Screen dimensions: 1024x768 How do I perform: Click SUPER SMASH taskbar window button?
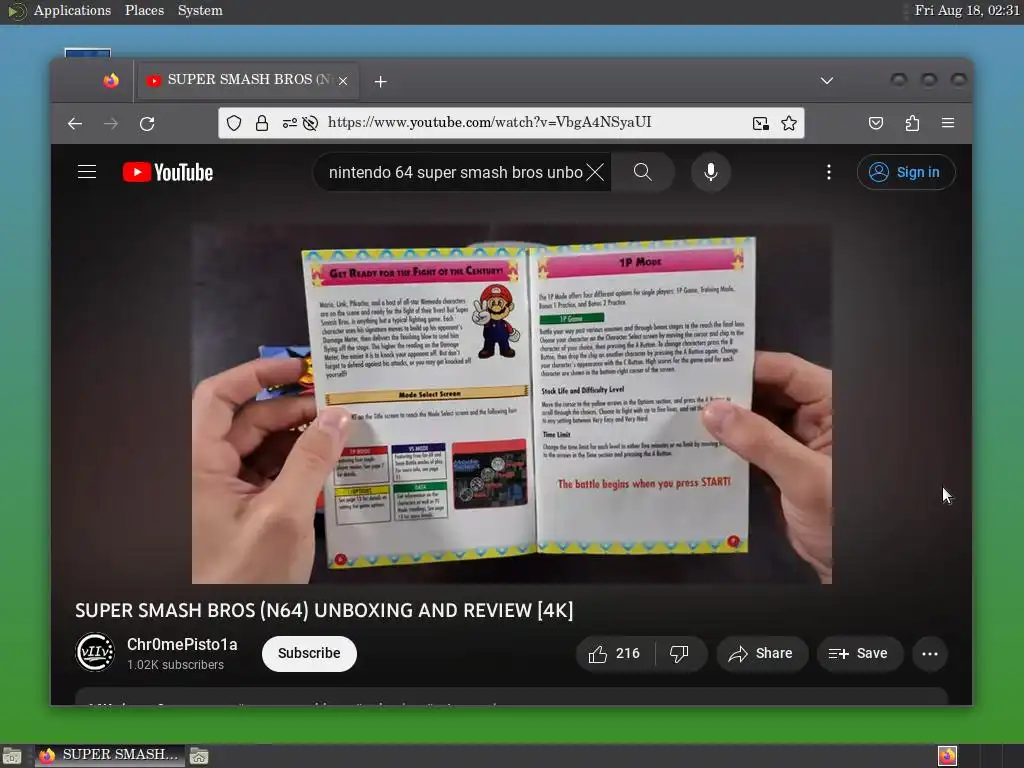tap(110, 755)
